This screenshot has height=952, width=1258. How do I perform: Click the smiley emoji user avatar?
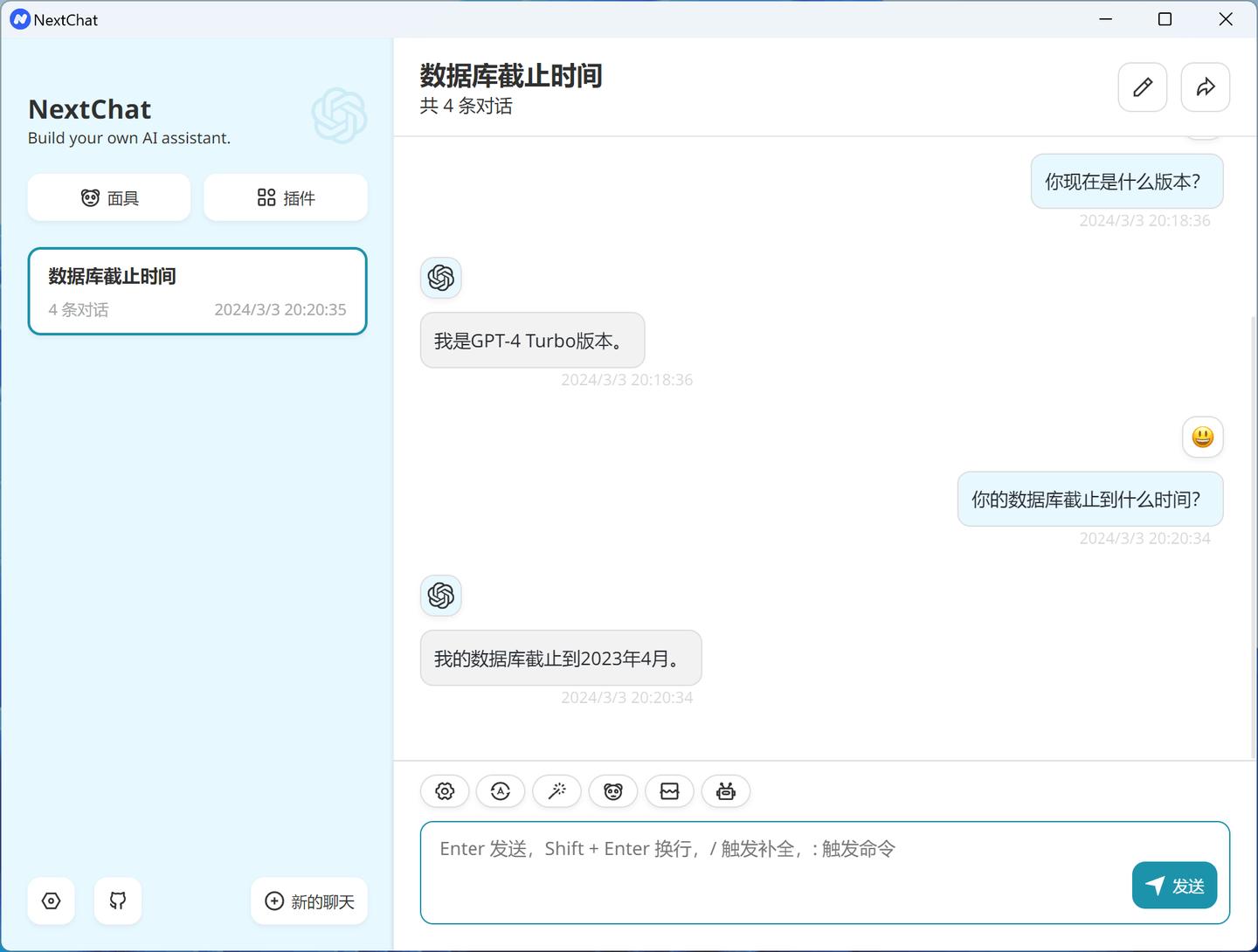click(x=1203, y=437)
